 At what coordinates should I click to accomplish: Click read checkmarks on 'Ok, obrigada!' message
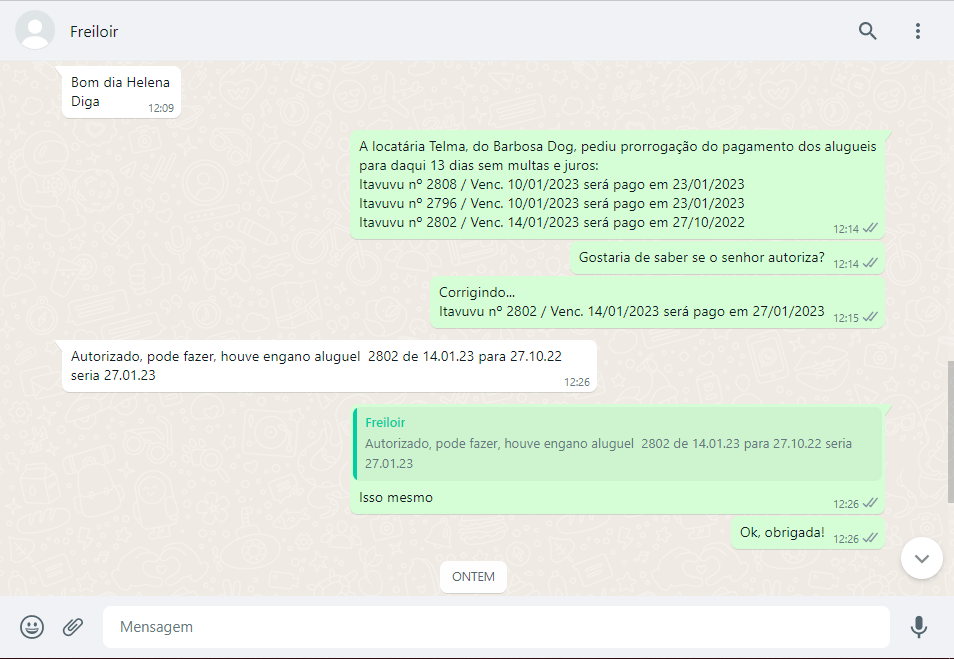tap(870, 538)
